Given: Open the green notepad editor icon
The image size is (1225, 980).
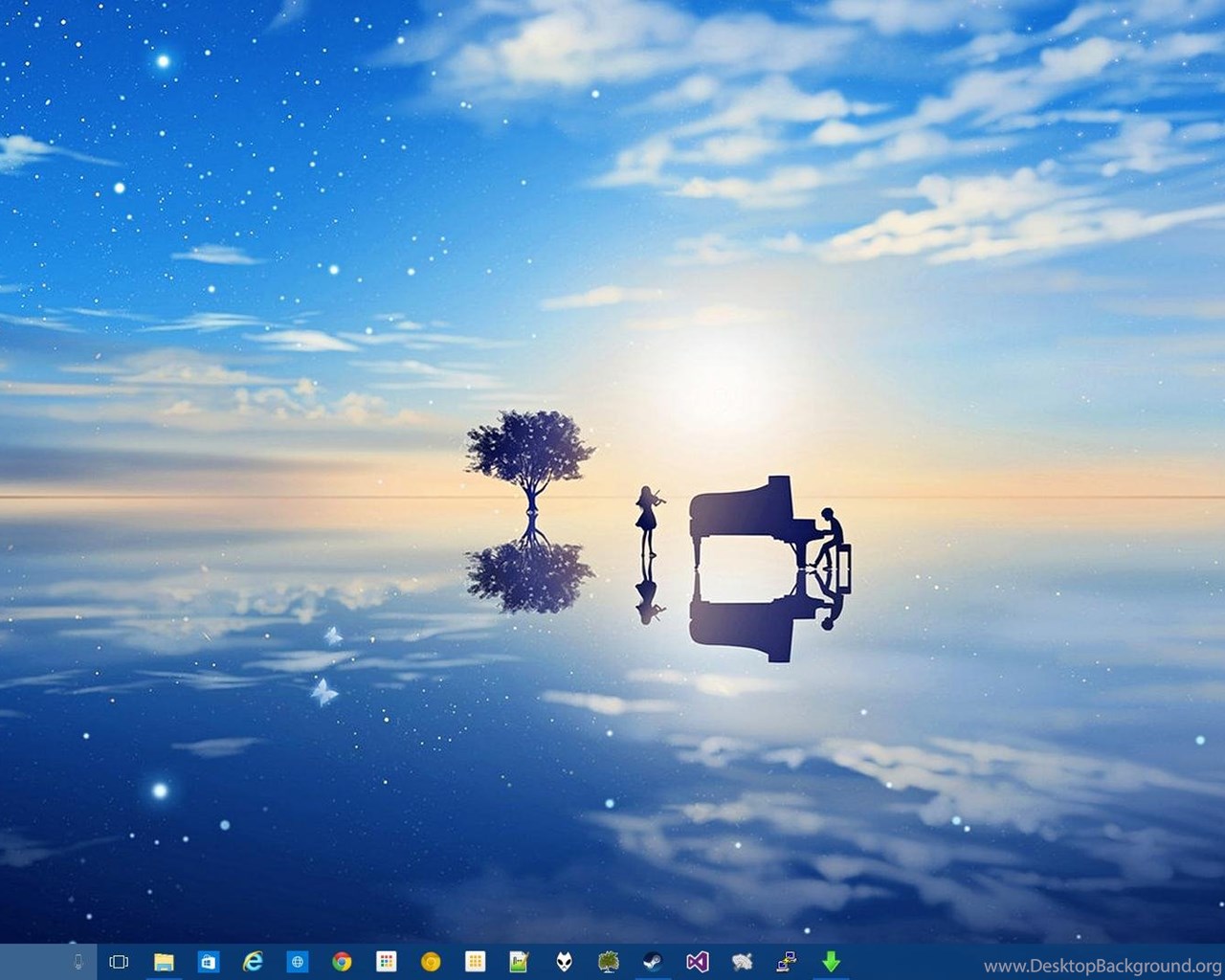Looking at the screenshot, I should 520,962.
